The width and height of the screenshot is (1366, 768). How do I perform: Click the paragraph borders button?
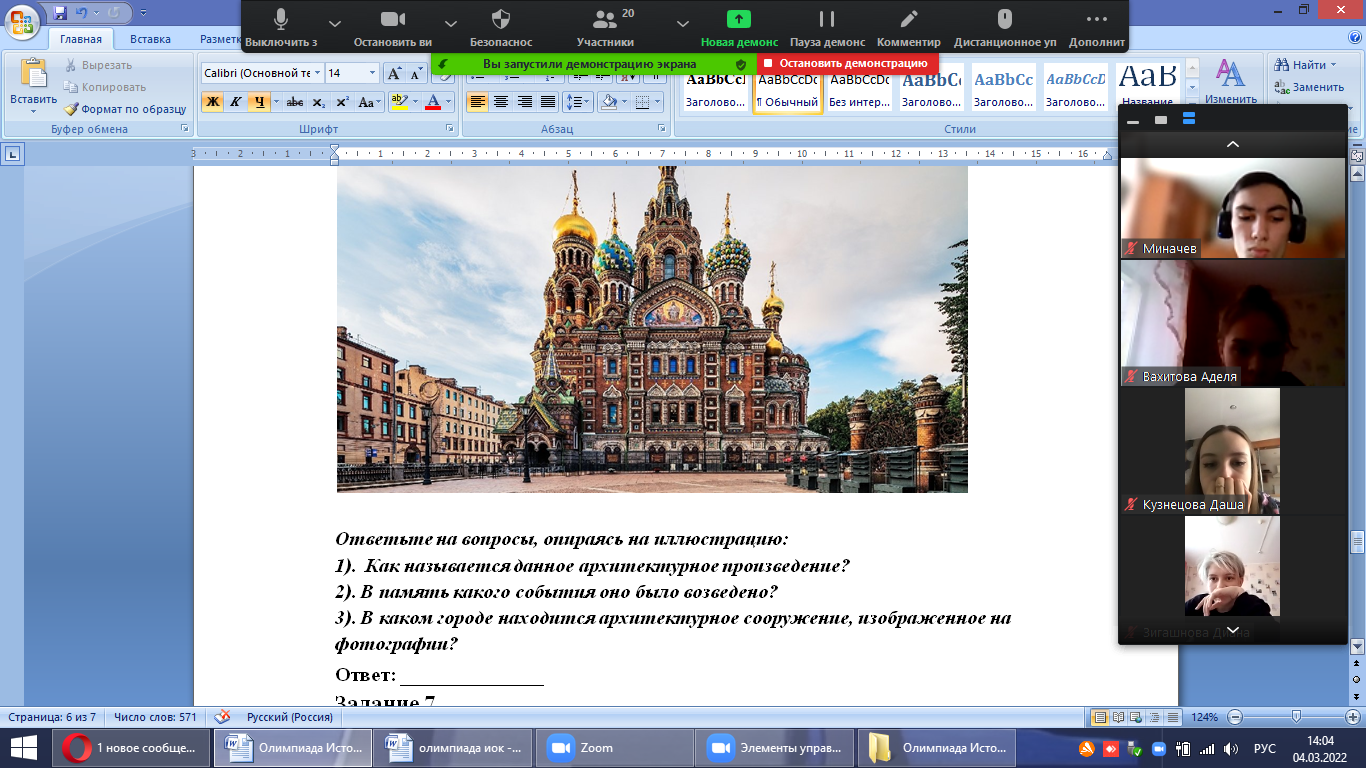pos(642,102)
